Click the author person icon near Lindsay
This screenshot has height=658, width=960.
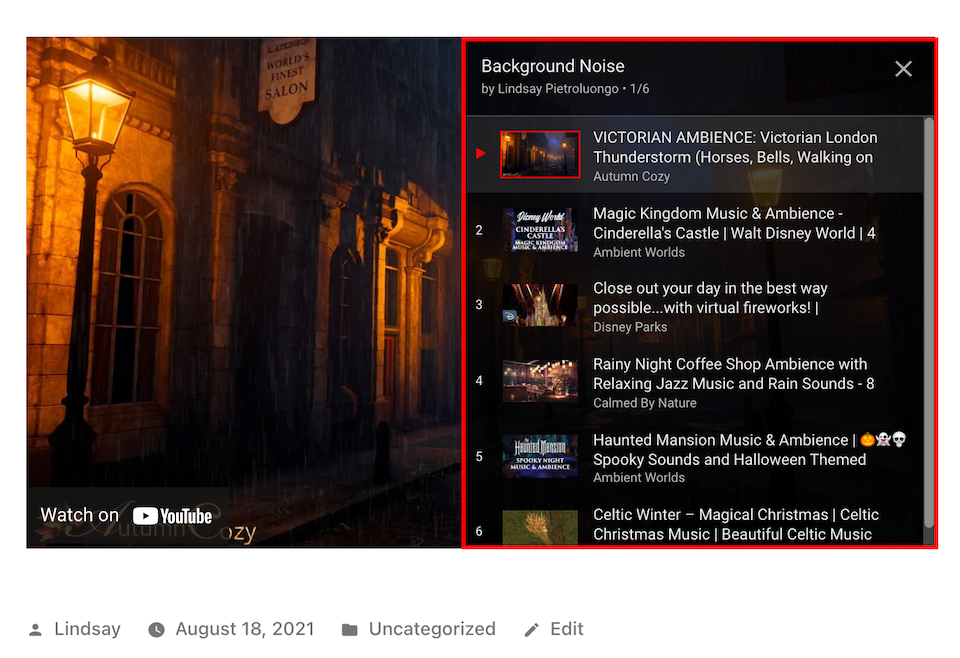click(x=37, y=629)
